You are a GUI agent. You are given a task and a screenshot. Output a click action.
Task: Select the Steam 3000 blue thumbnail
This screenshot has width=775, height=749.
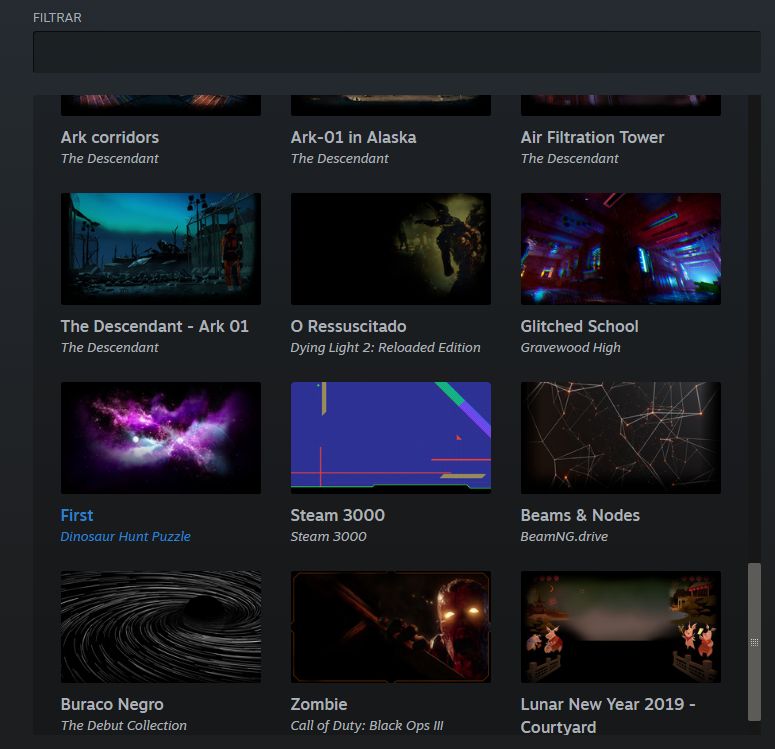tap(390, 438)
